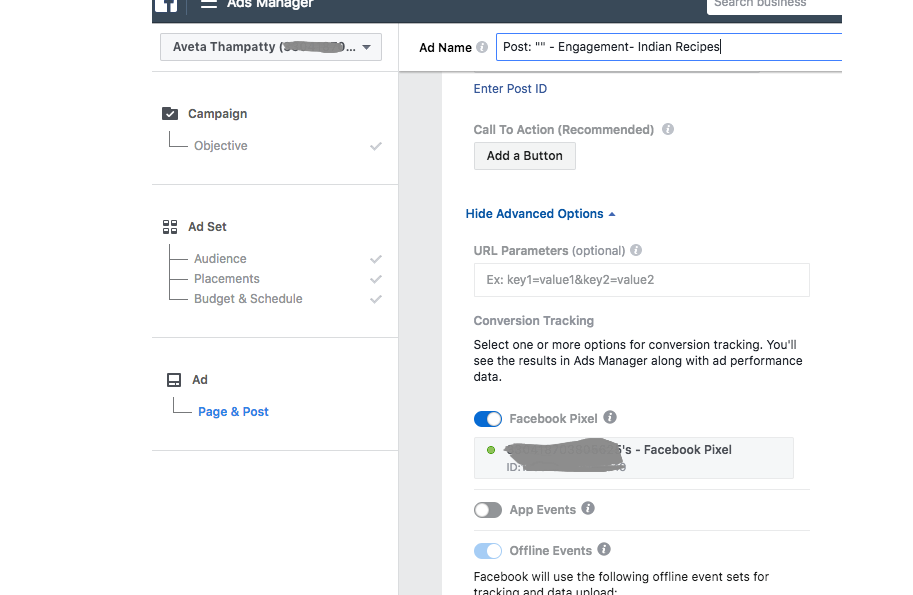Click the Enter Post ID link
This screenshot has width=913, height=595.
coord(510,88)
